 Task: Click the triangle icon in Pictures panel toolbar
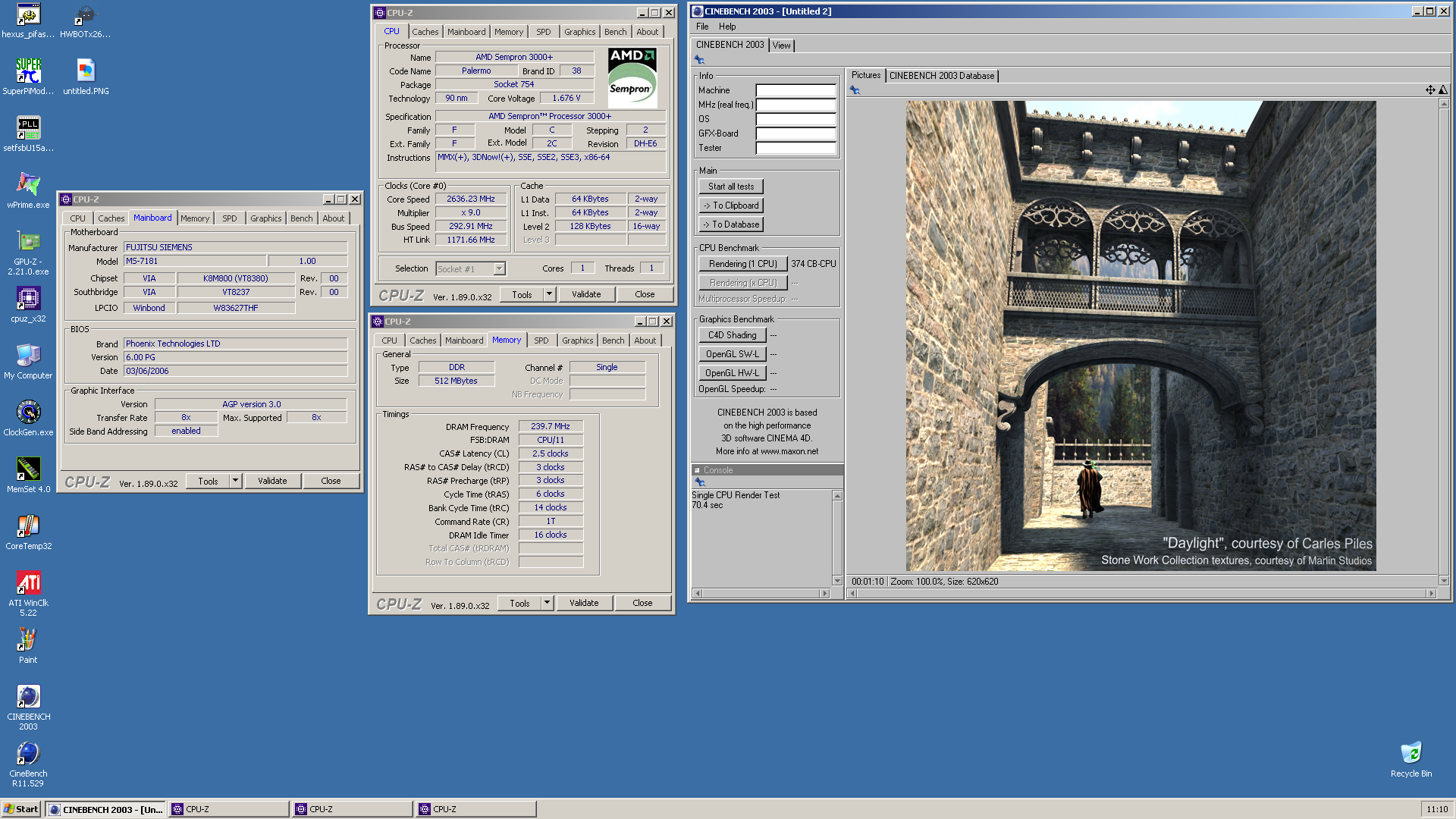tap(1442, 90)
